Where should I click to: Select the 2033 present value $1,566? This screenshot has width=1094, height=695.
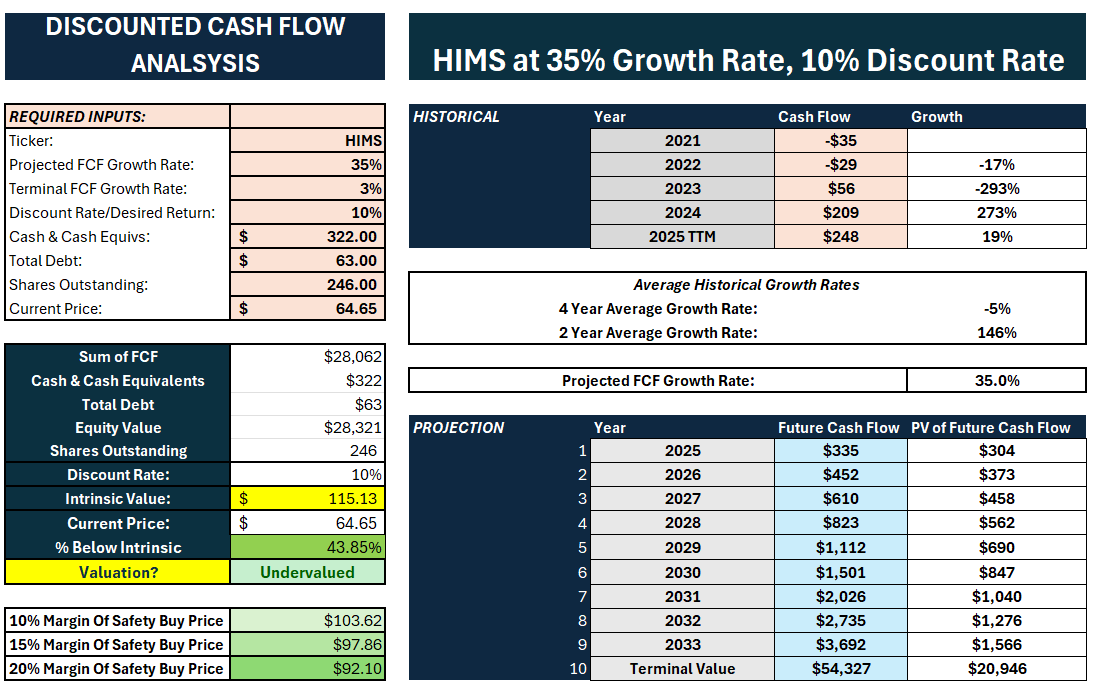[x=997, y=644]
